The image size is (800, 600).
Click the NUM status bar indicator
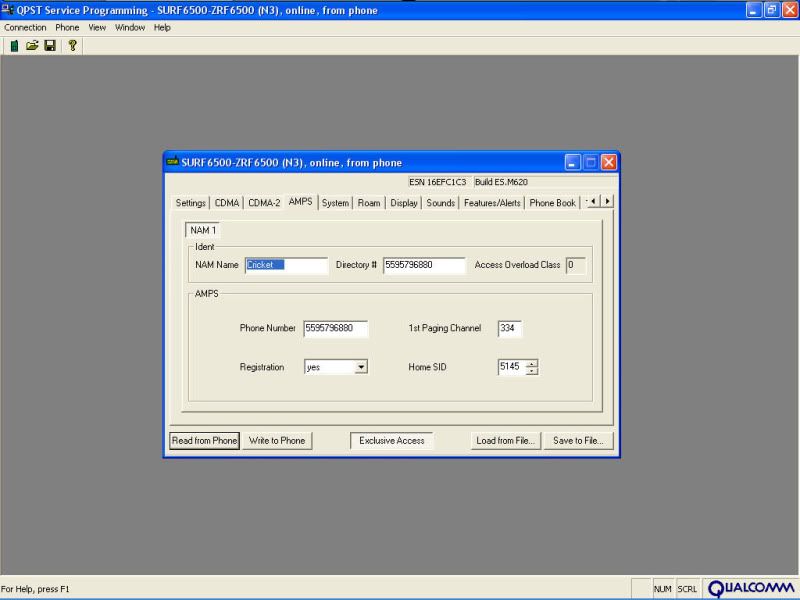pos(662,589)
